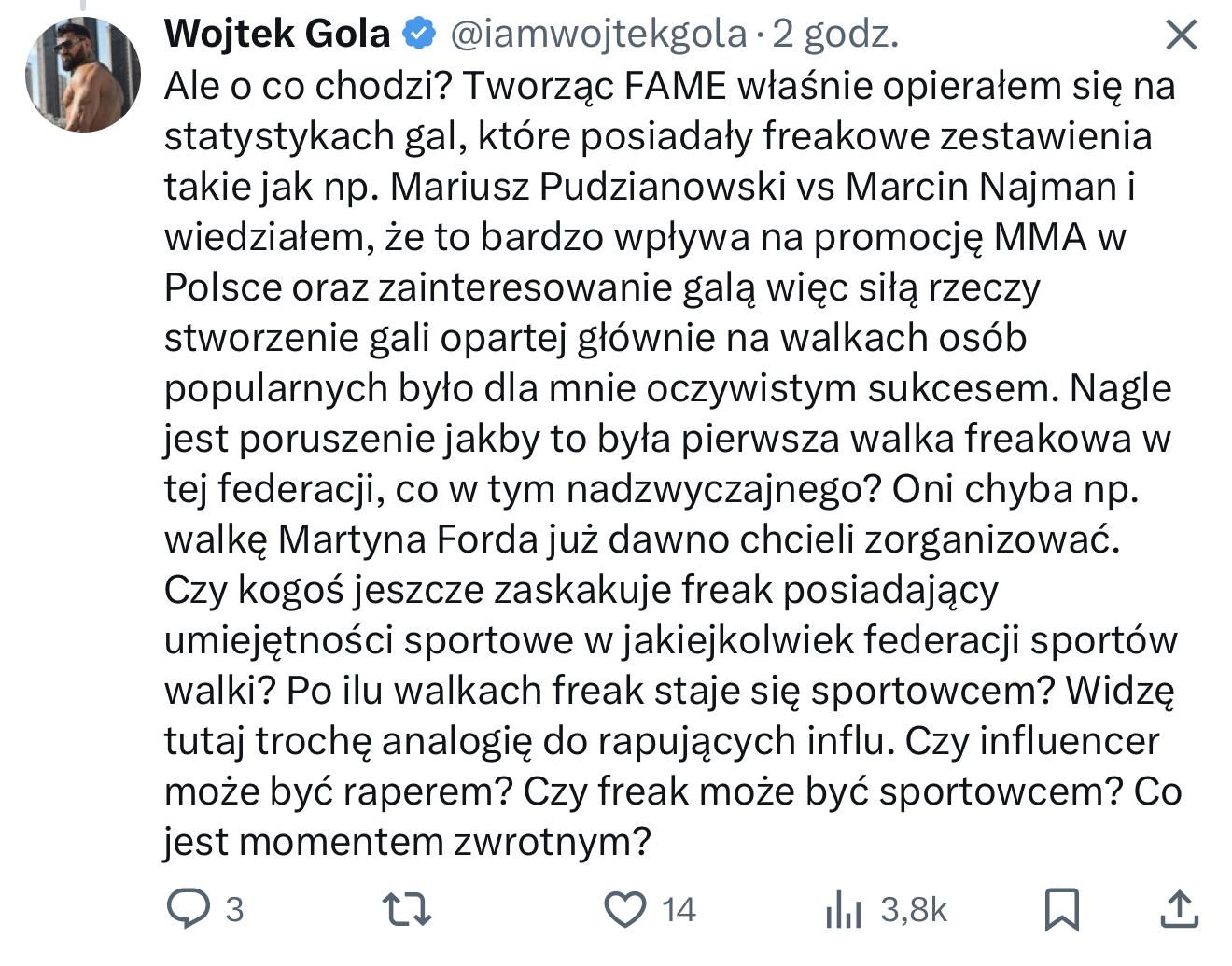
Task: Bookmark this tweet
Action: click(1062, 909)
